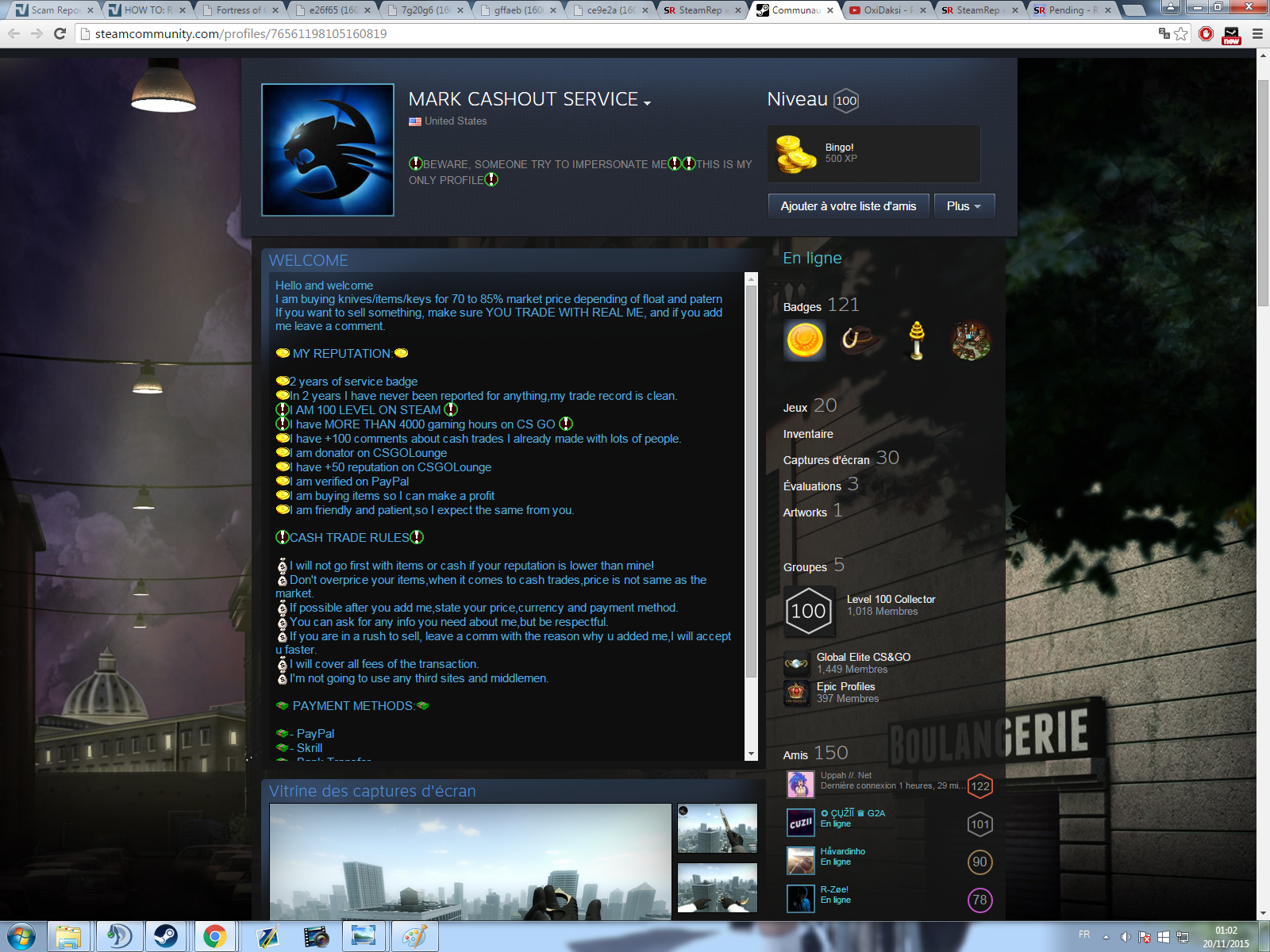Open the Steam icon in the taskbar

tap(166, 937)
